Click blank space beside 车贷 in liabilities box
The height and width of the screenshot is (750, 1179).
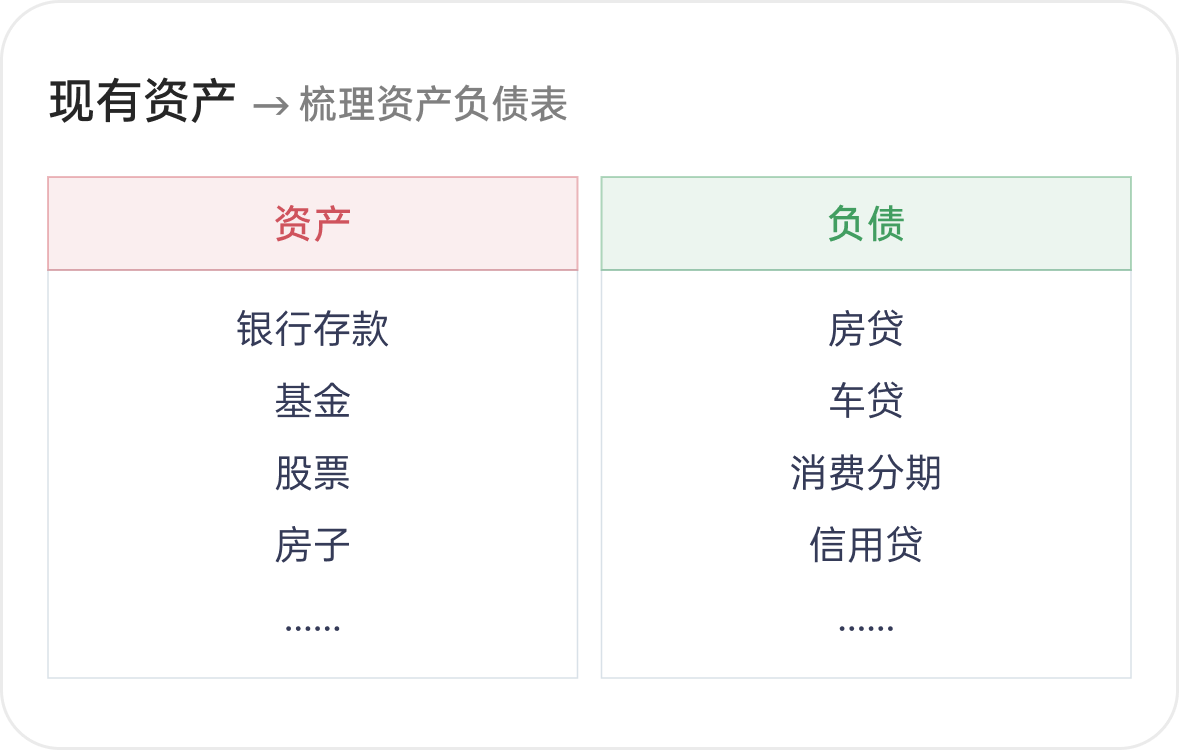(x=1030, y=401)
